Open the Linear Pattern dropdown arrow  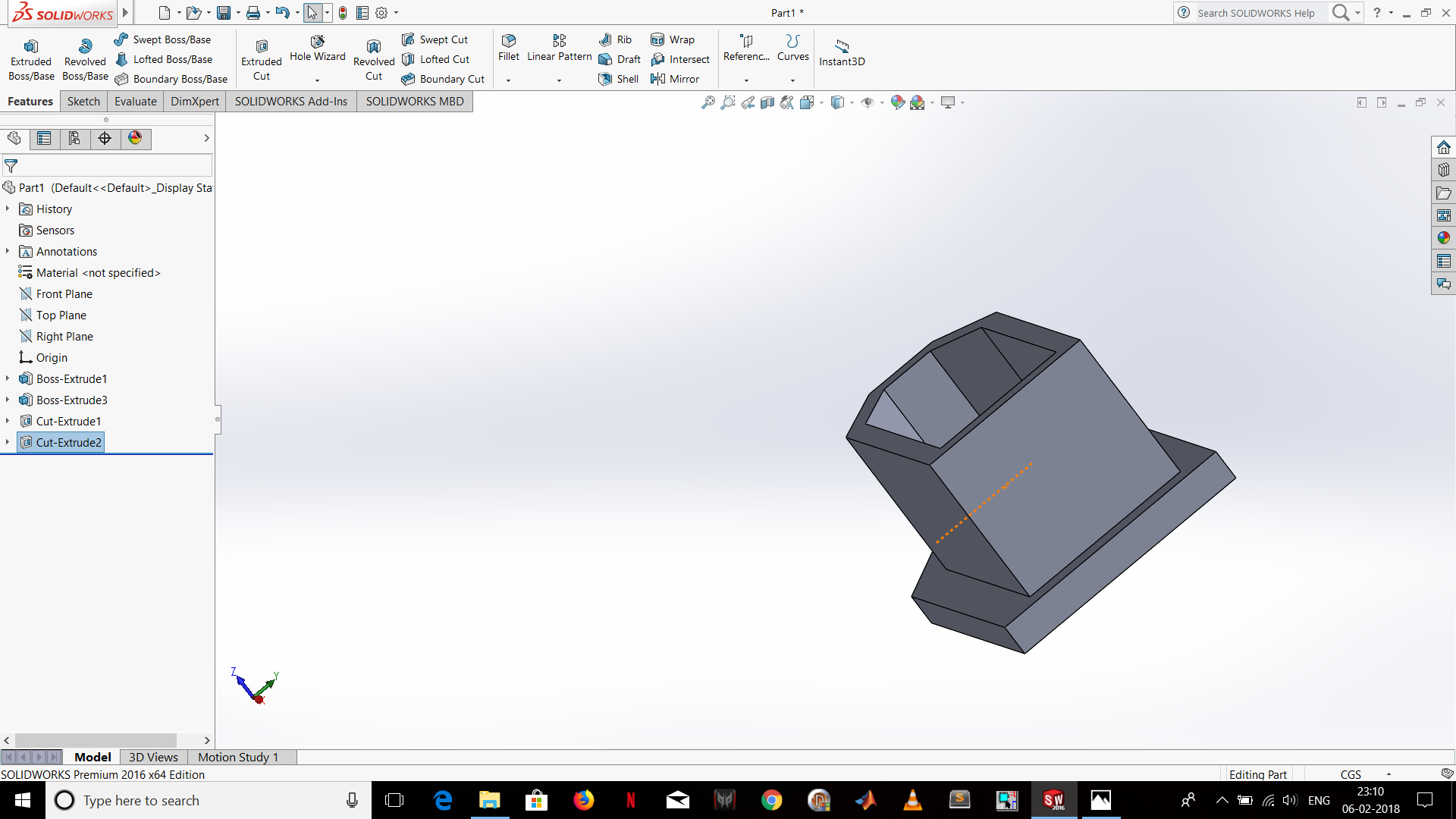click(x=559, y=80)
